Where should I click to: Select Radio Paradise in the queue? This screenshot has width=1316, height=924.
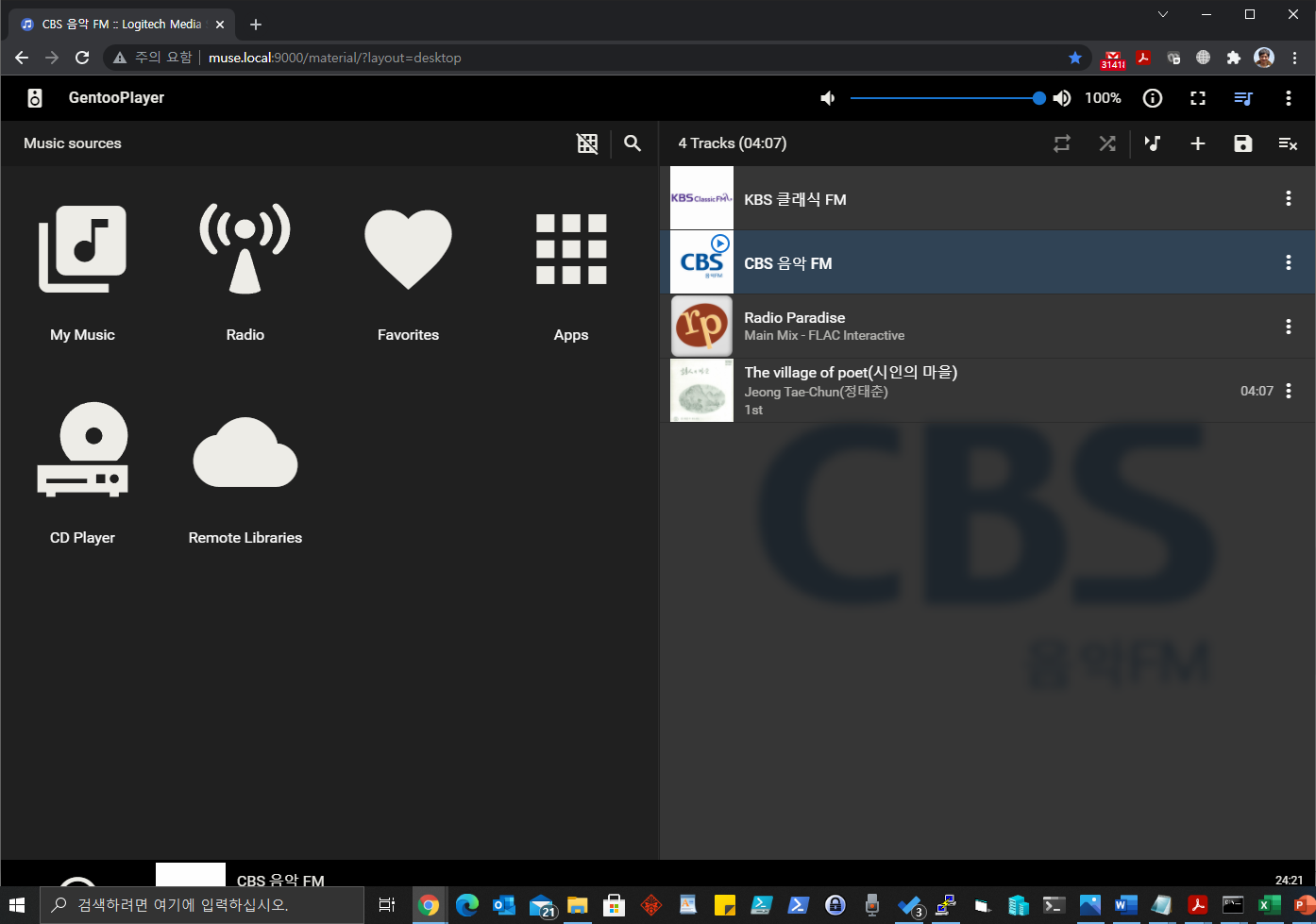pyautogui.click(x=987, y=327)
